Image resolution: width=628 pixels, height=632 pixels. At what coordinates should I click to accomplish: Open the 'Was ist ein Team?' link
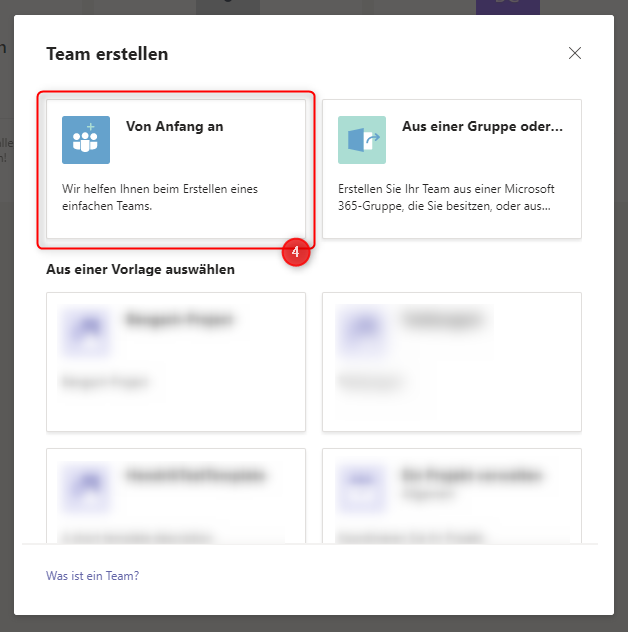coord(92,576)
